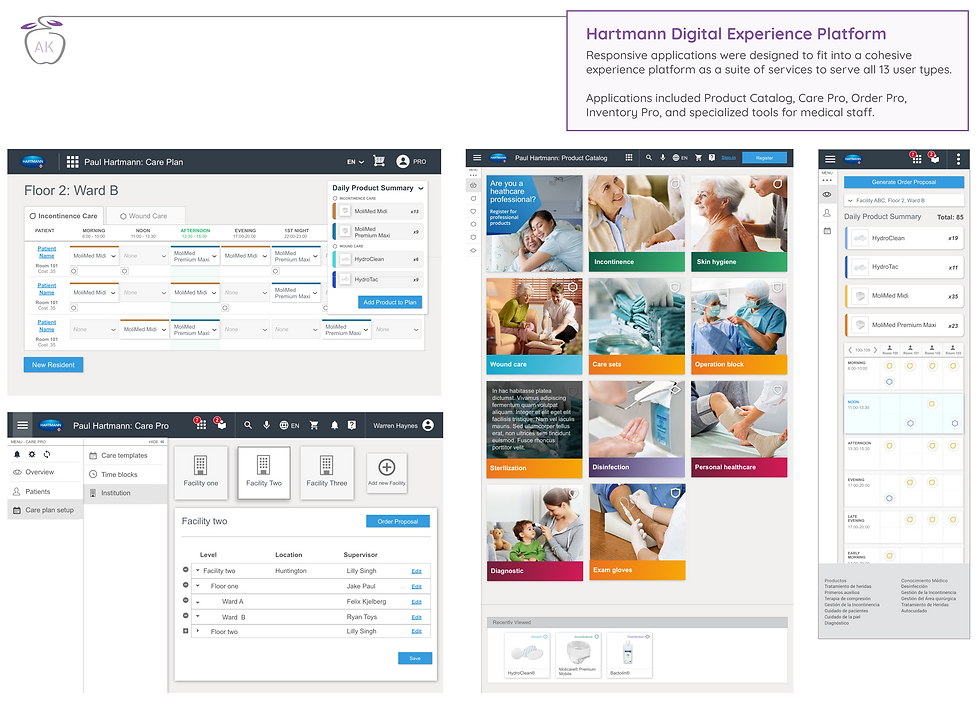Open the apps grid in Product Catalog header
The height and width of the screenshot is (712, 979).
pyautogui.click(x=629, y=158)
